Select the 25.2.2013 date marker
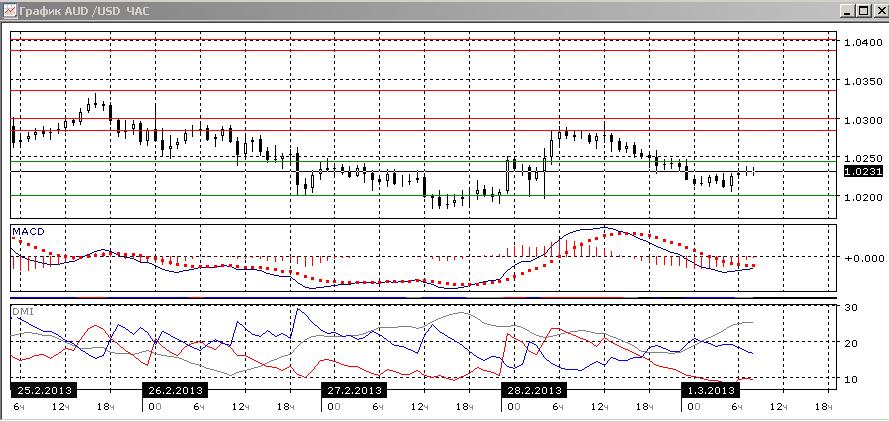This screenshot has height=422, width=889. 43,391
